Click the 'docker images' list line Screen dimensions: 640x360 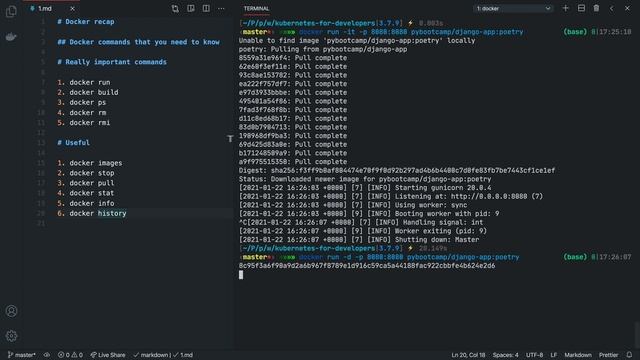click(x=90, y=163)
